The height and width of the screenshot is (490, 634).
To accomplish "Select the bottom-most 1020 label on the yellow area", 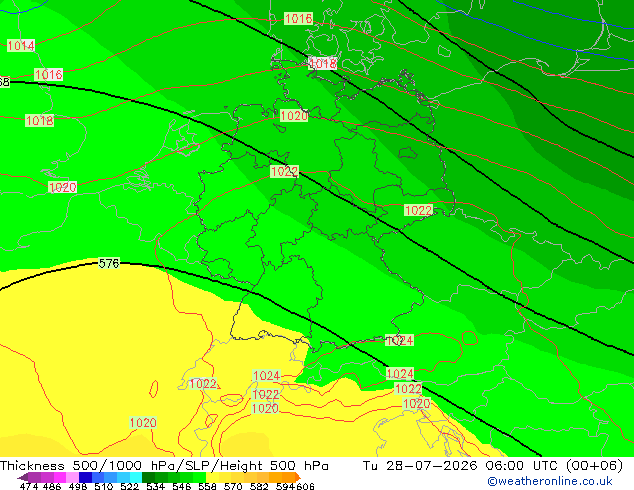I will point(143,423).
